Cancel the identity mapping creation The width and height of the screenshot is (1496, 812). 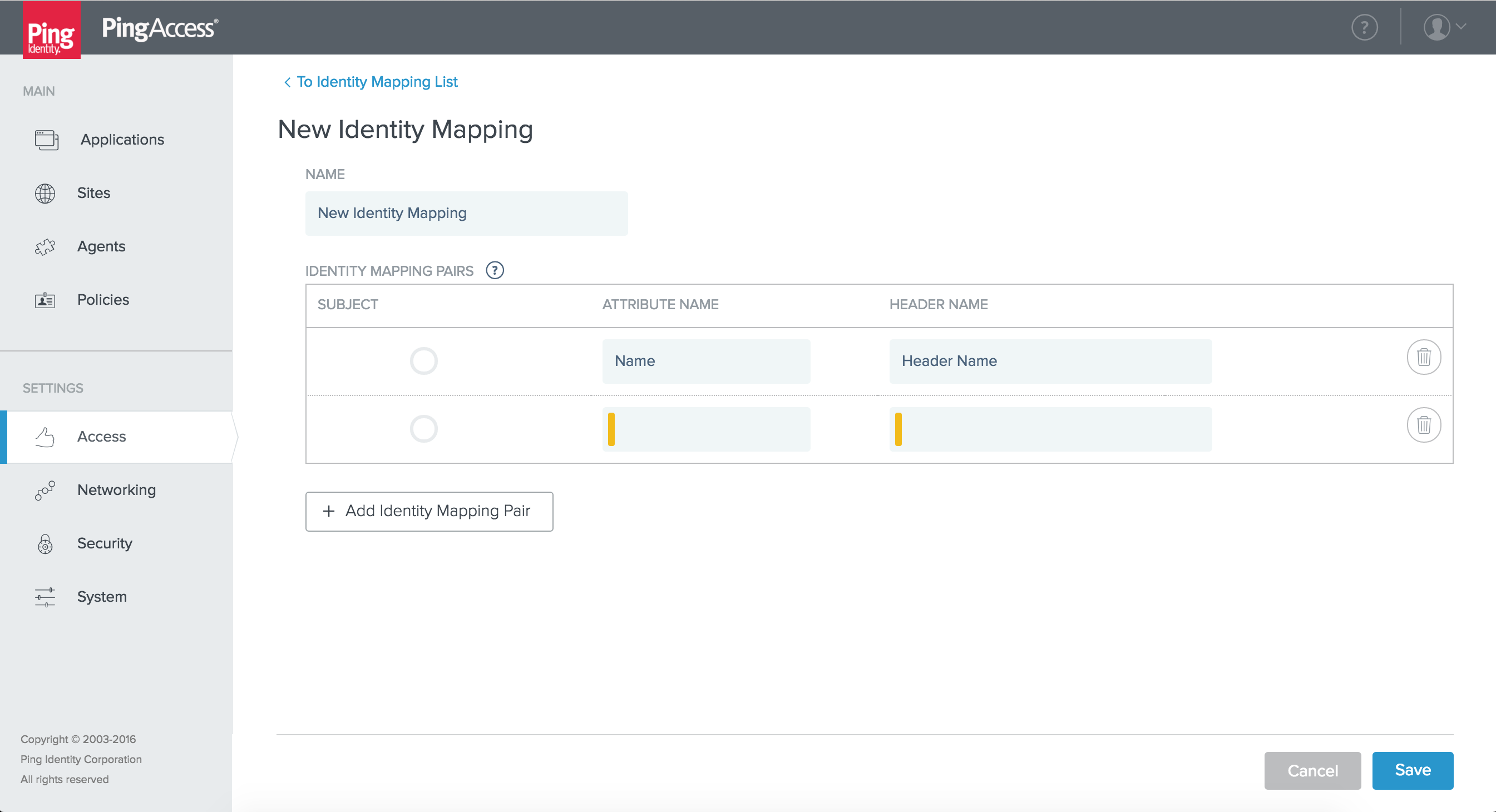point(1312,770)
